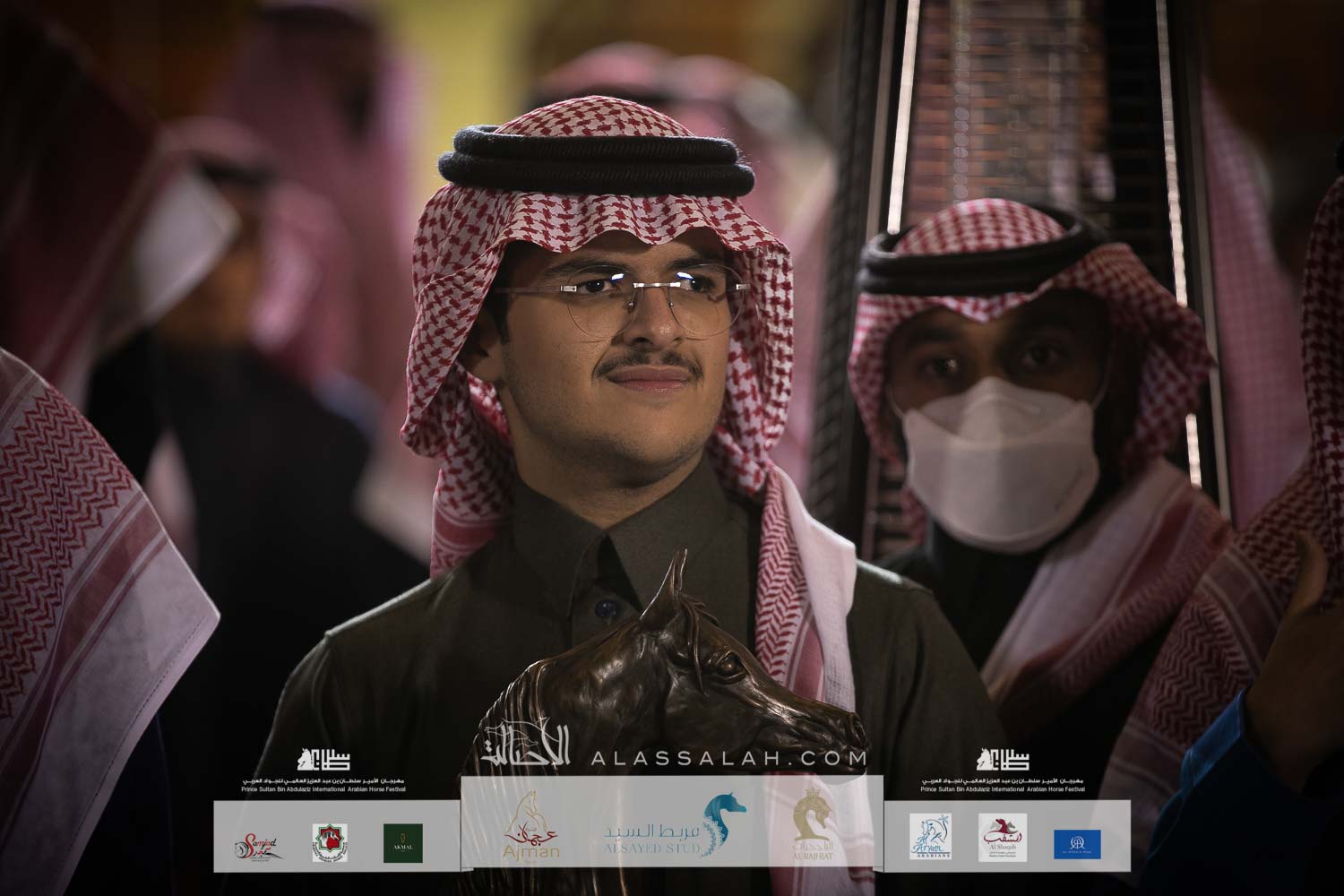Click the right festival horse emblem

pos(1003,761)
